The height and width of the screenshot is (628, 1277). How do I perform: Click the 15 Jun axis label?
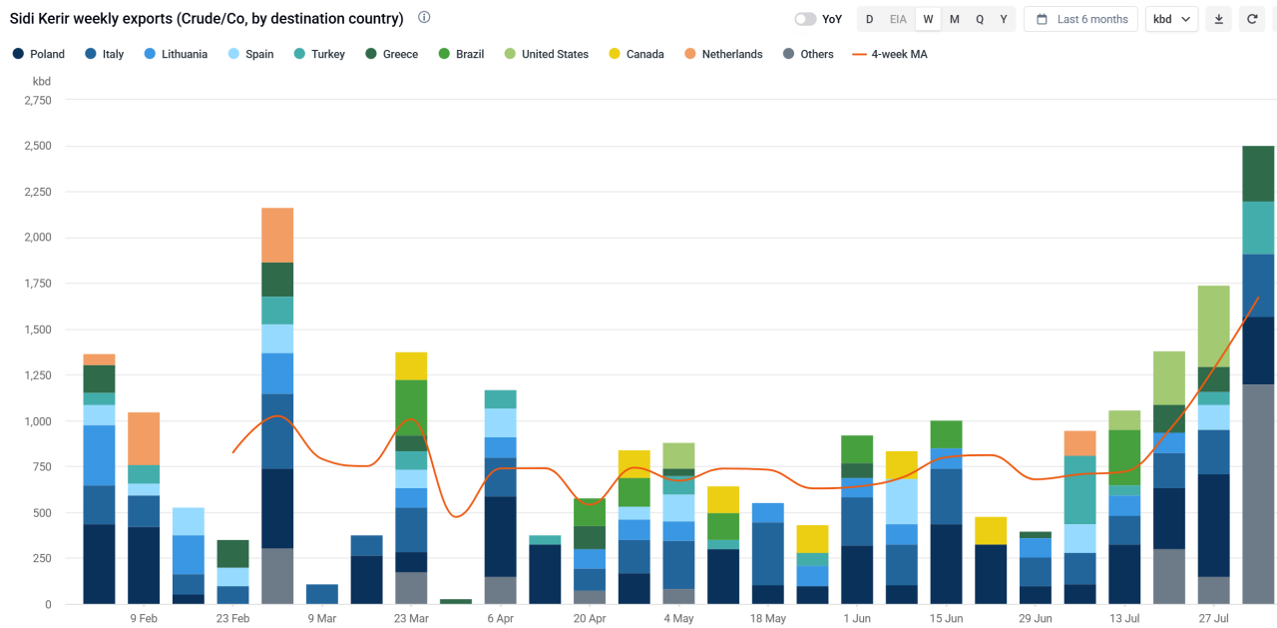pos(946,619)
